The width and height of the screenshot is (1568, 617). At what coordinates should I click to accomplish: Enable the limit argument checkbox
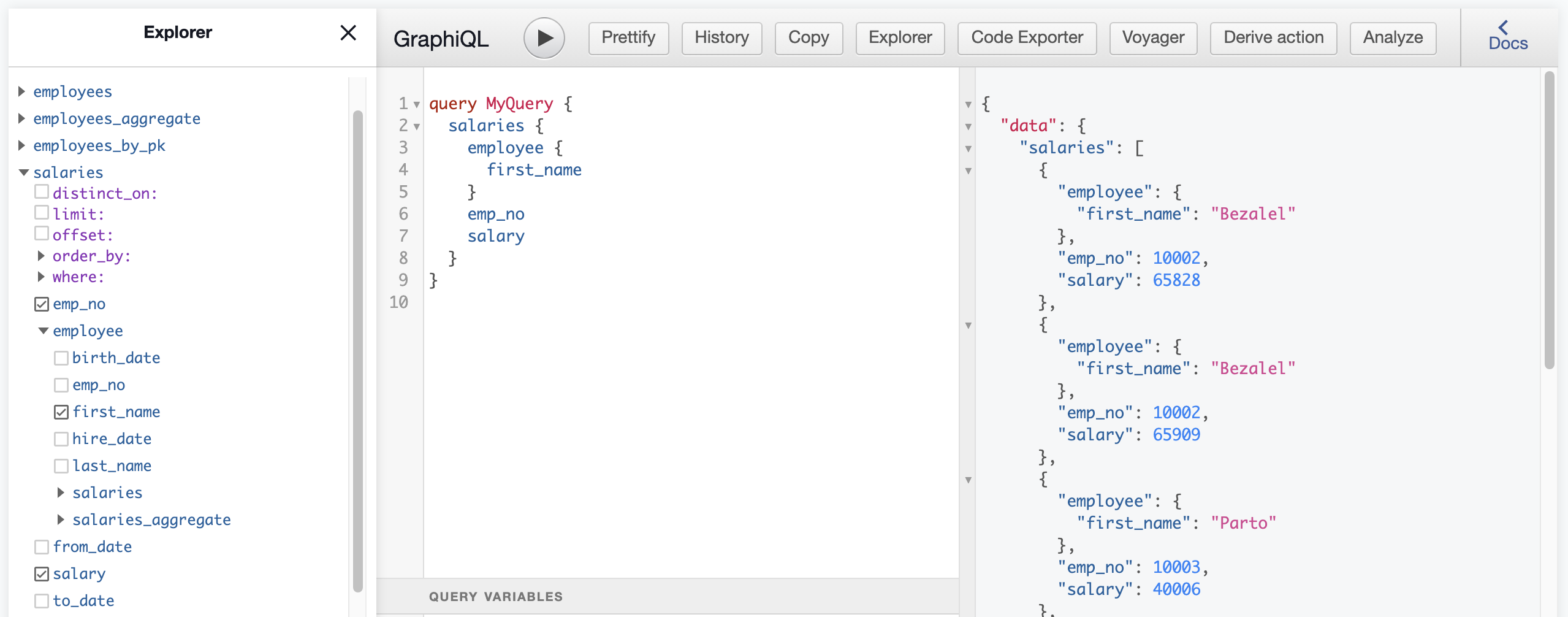(x=42, y=213)
